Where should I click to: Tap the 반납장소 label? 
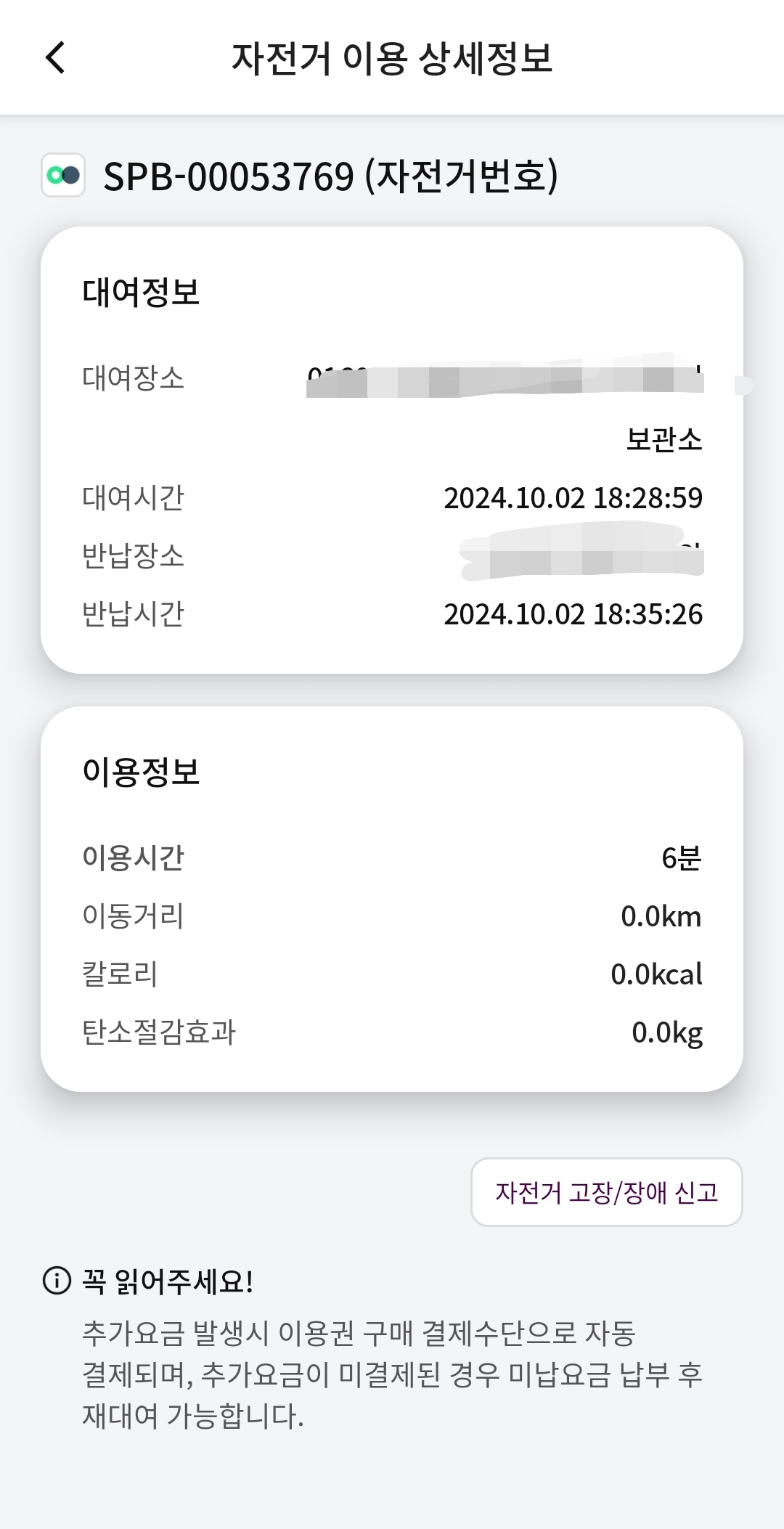(133, 556)
